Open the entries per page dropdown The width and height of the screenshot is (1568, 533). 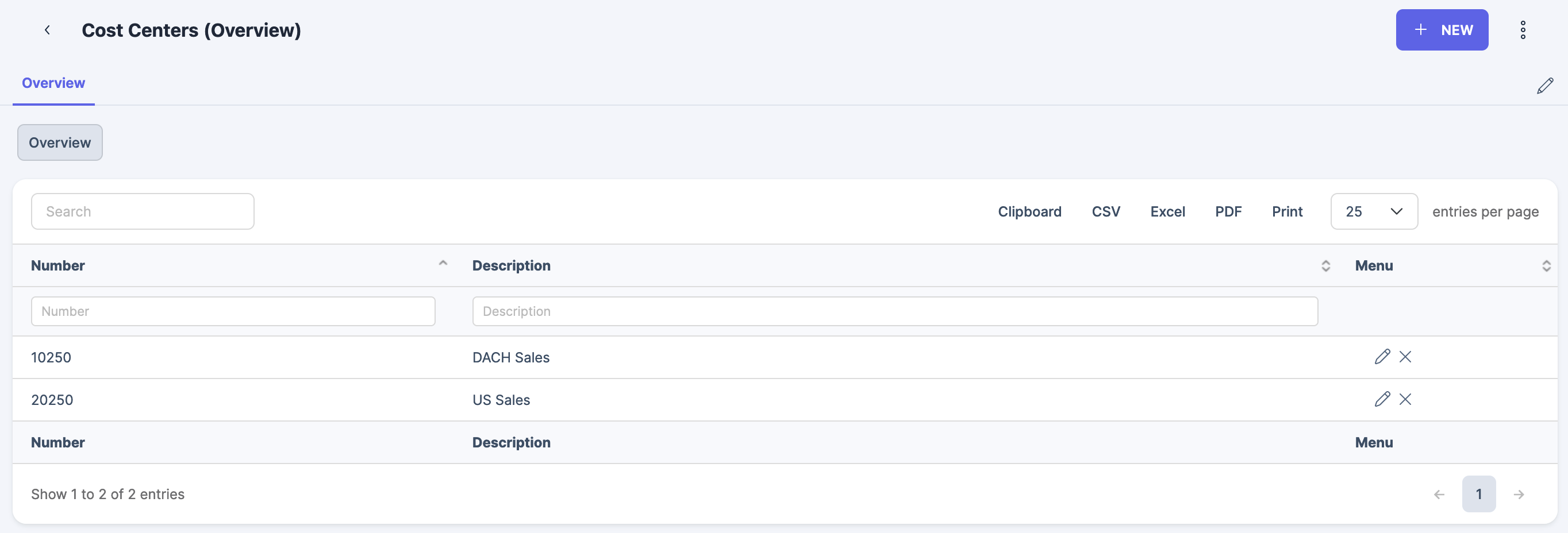click(x=1373, y=211)
